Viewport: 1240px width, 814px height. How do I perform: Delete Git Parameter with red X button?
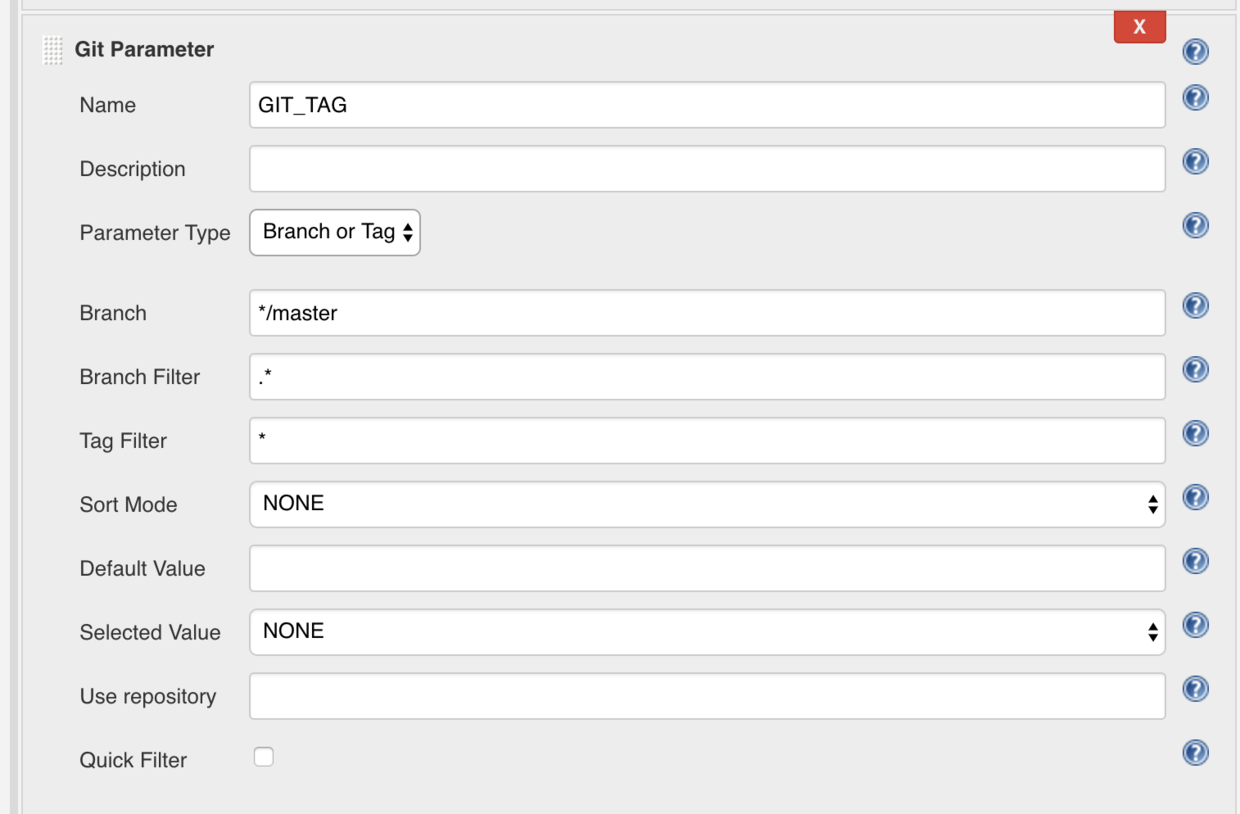[x=1139, y=28]
